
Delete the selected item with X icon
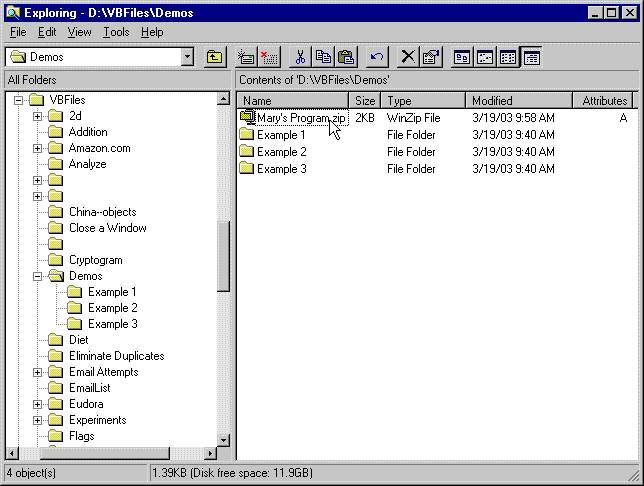408,57
